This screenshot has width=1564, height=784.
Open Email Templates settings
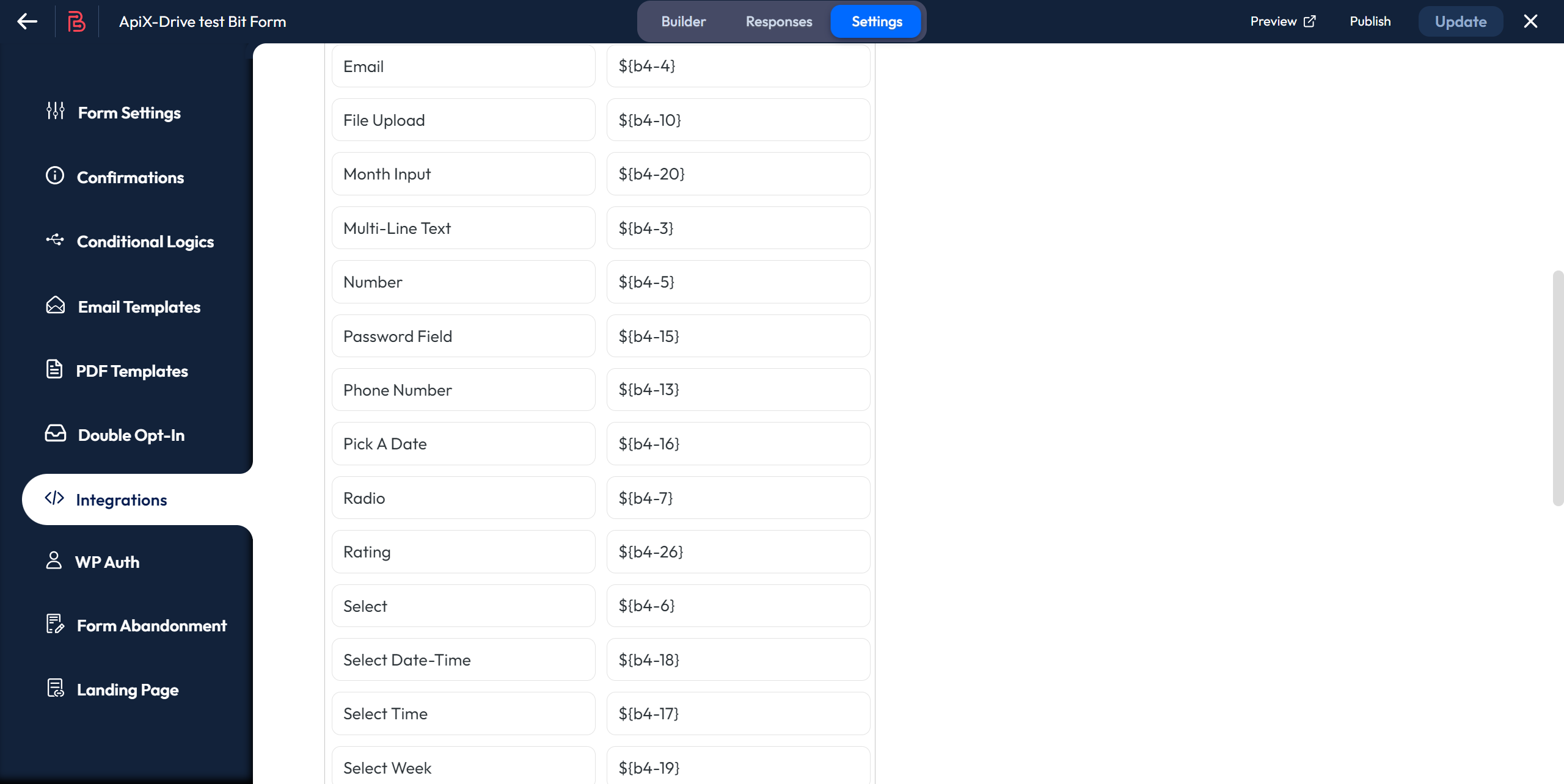pos(139,305)
